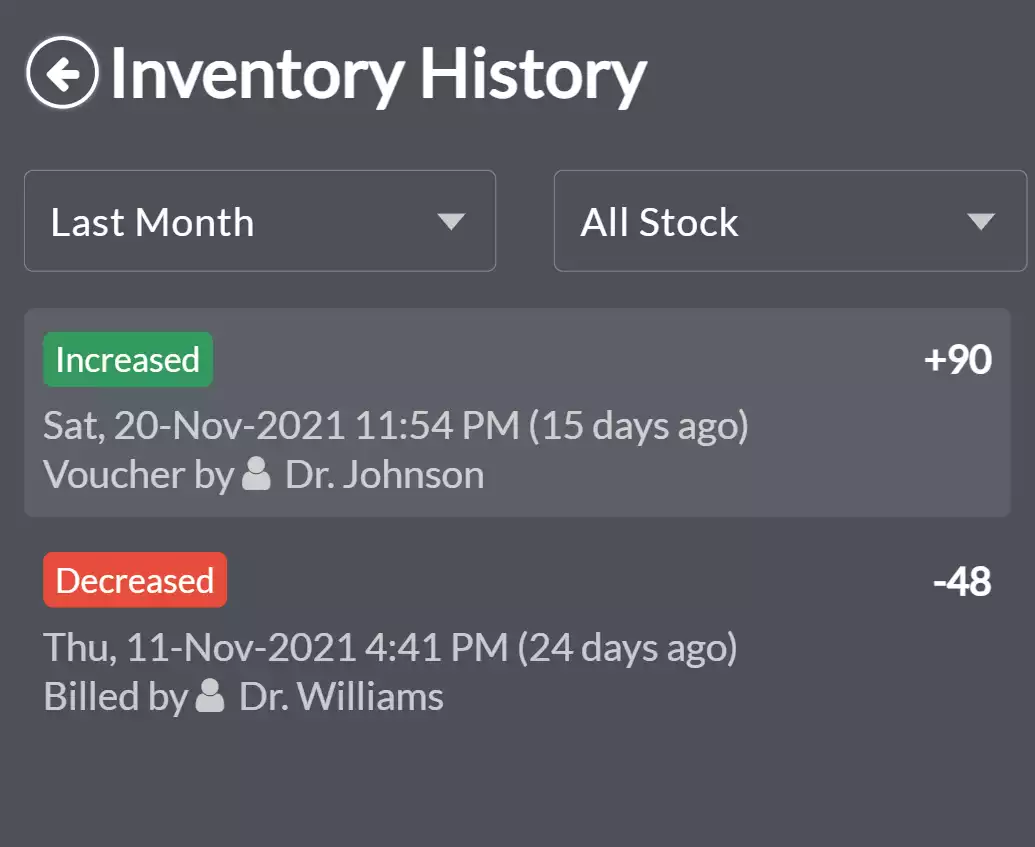The height and width of the screenshot is (847, 1035).
Task: Click the Inventory History title
Action: [x=379, y=74]
